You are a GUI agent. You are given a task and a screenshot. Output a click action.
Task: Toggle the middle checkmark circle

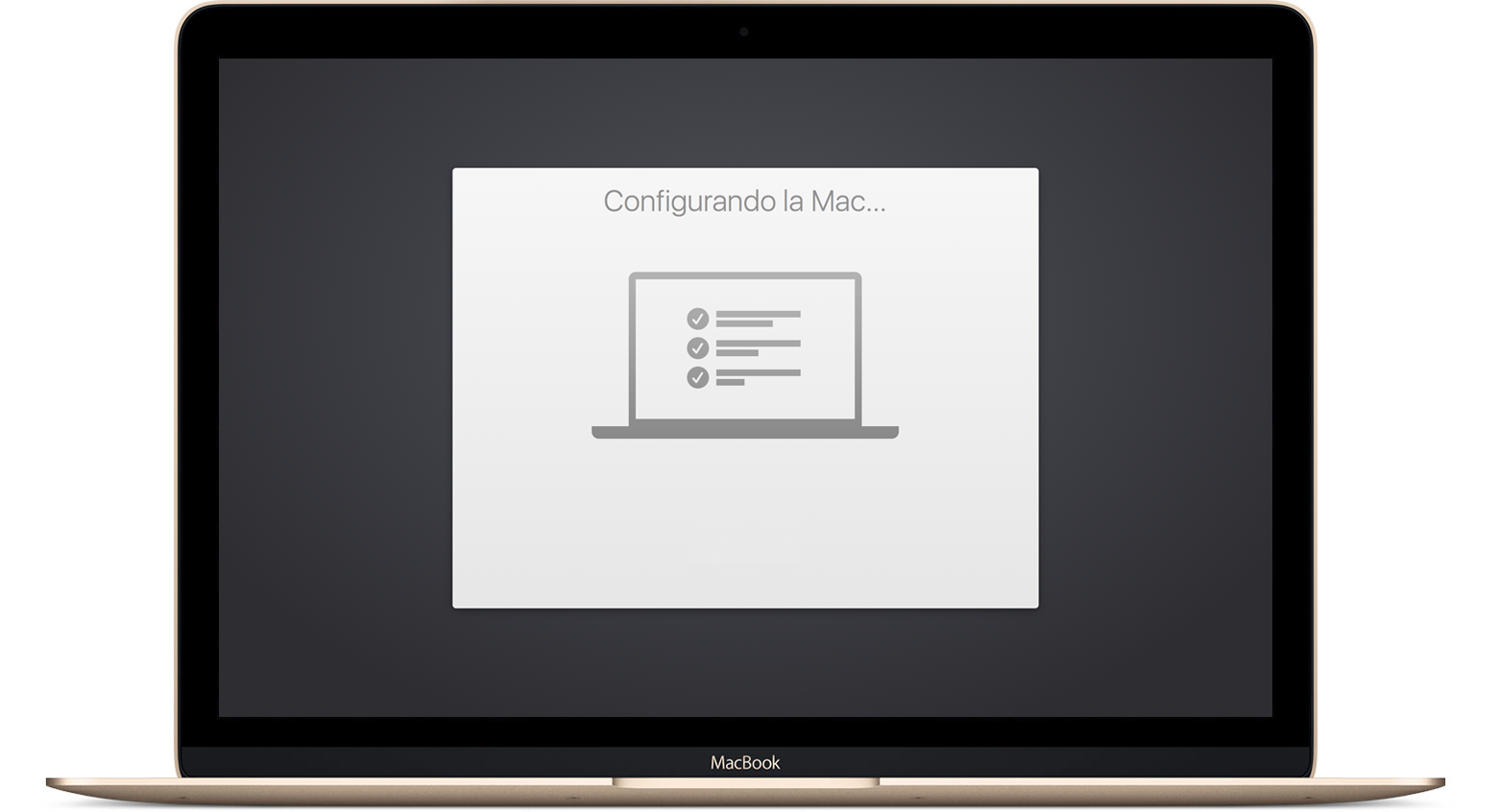(x=697, y=348)
